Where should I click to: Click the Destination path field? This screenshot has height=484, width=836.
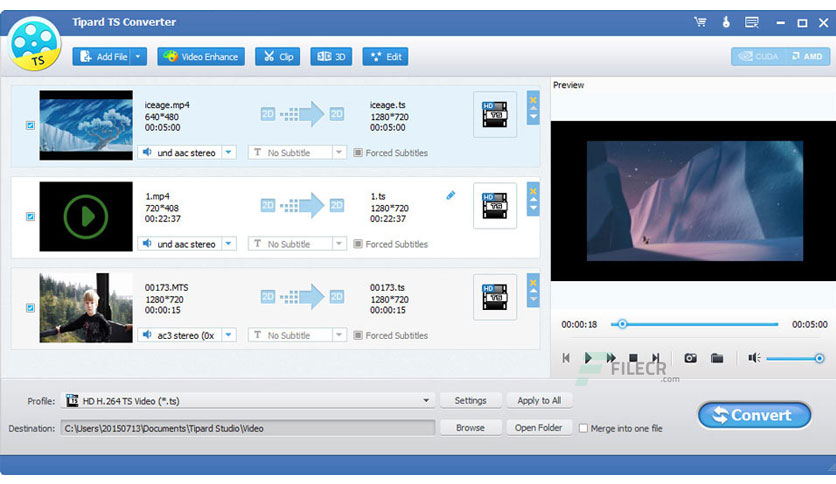pyautogui.click(x=248, y=428)
